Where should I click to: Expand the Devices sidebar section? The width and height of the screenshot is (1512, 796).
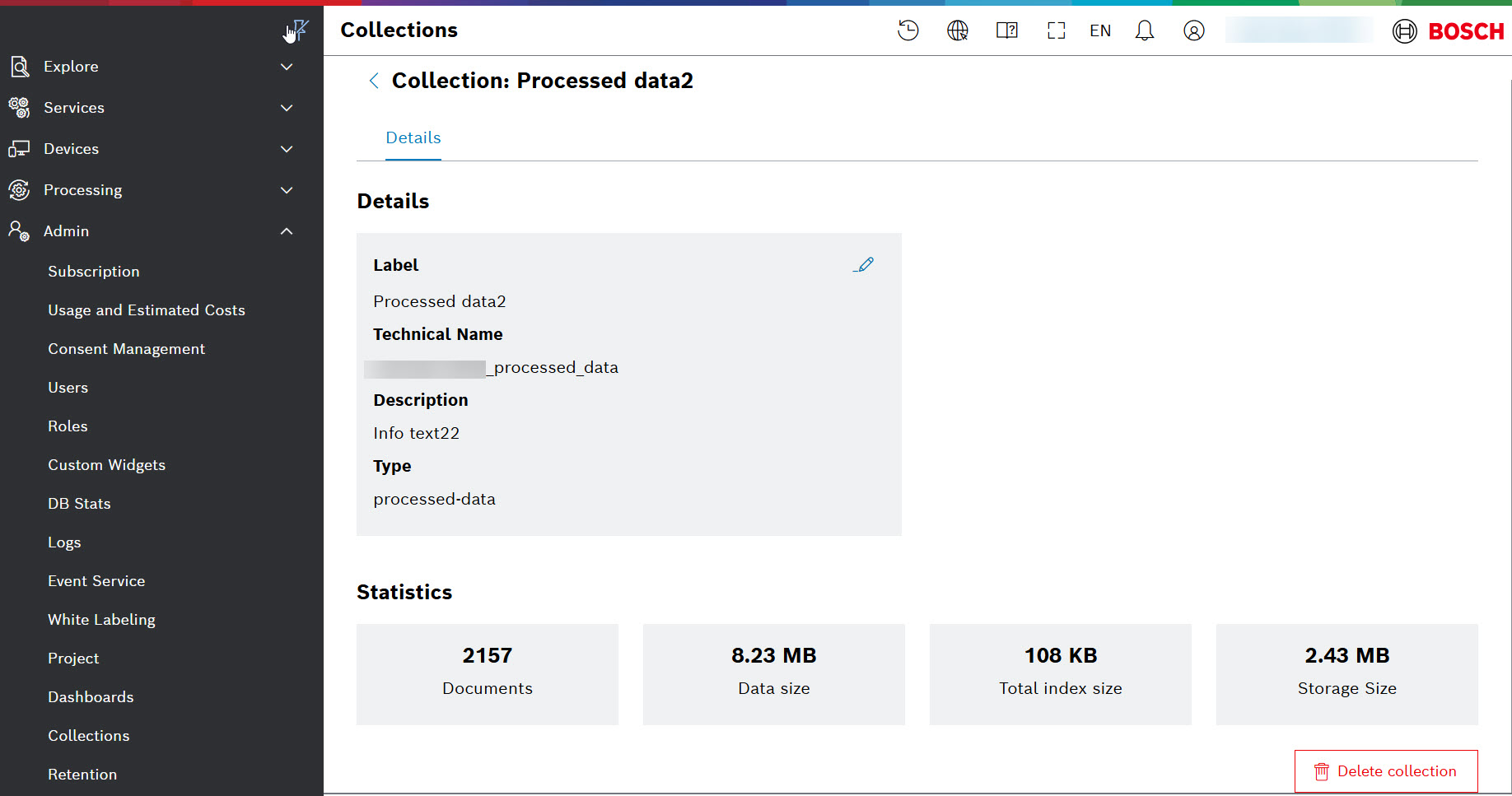[152, 149]
